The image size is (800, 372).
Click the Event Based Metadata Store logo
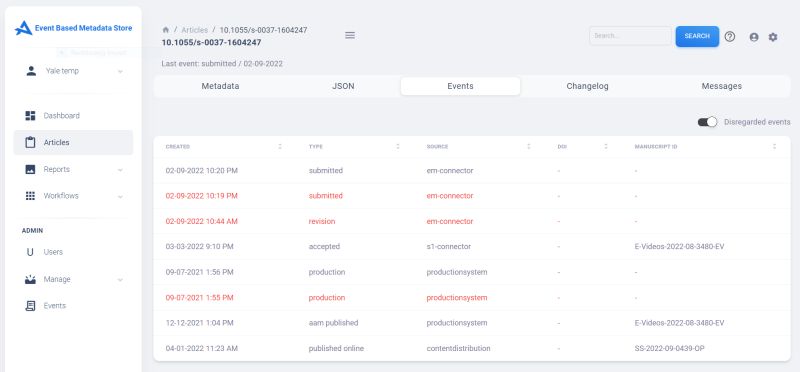[73, 28]
